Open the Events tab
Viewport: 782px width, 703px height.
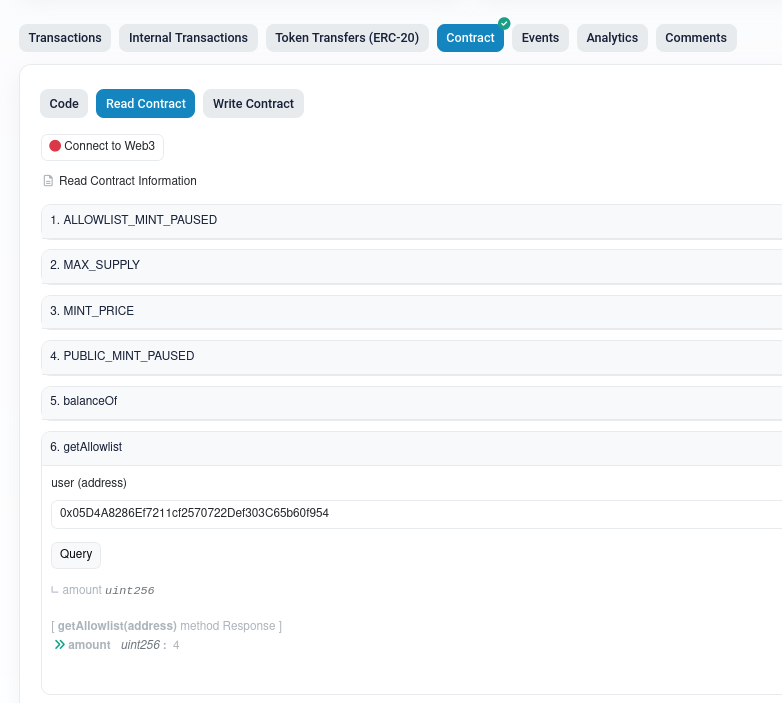pos(540,38)
